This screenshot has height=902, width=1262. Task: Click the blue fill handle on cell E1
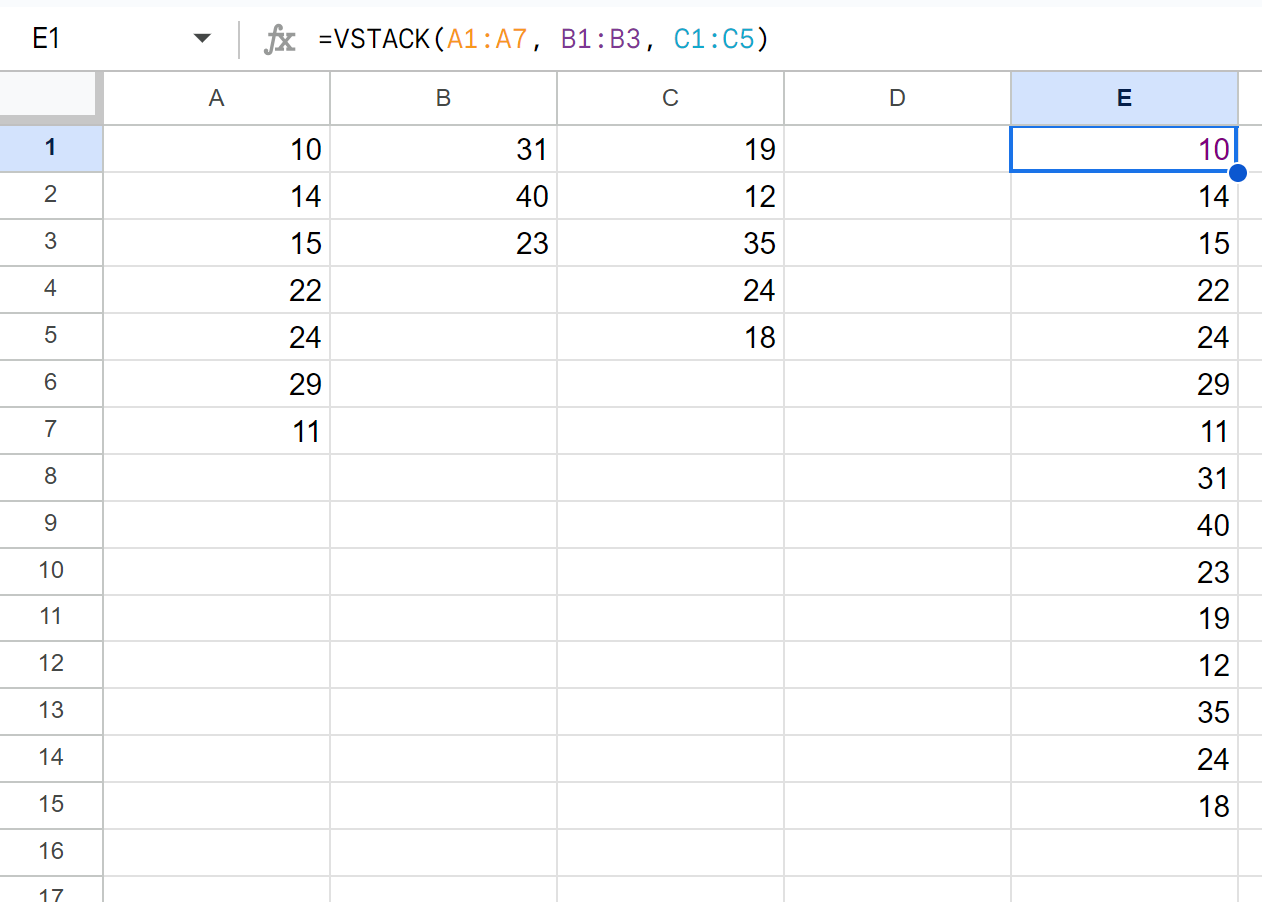[x=1239, y=173]
